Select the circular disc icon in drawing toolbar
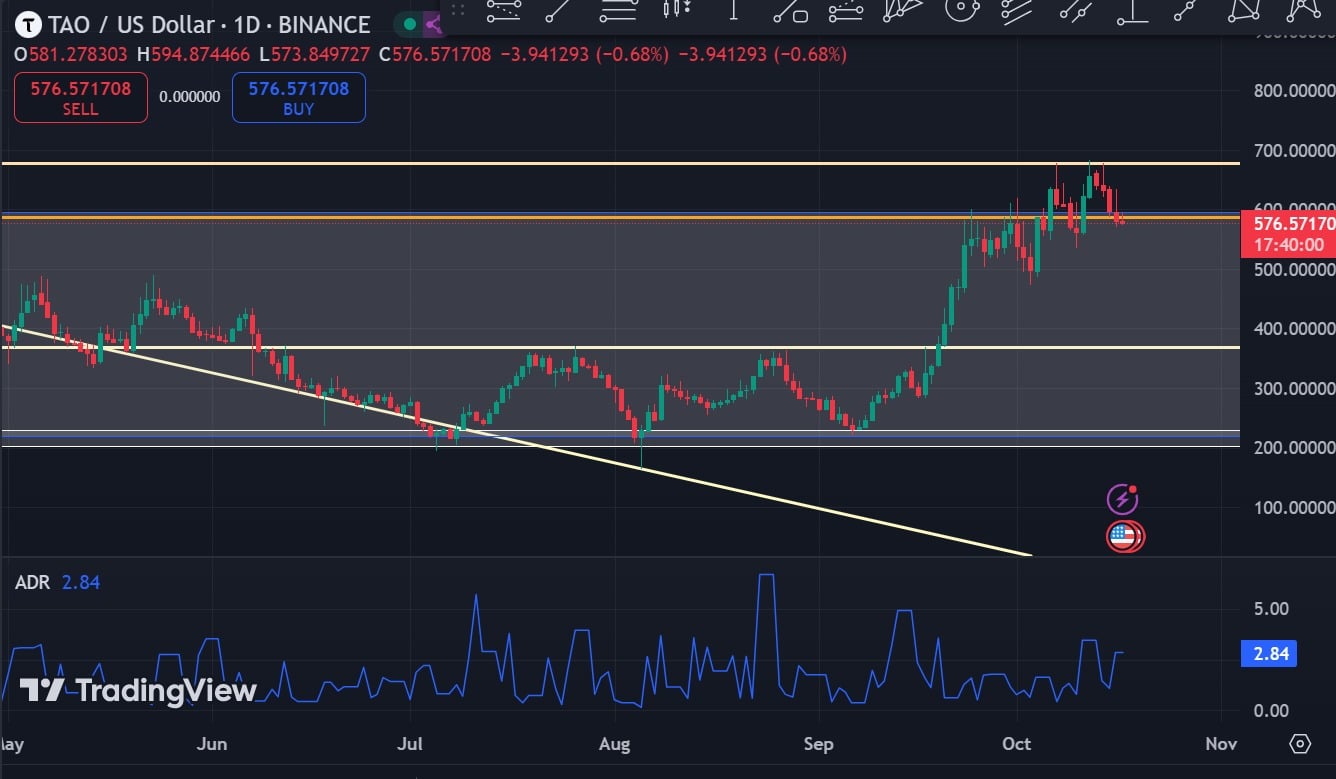 click(x=960, y=10)
